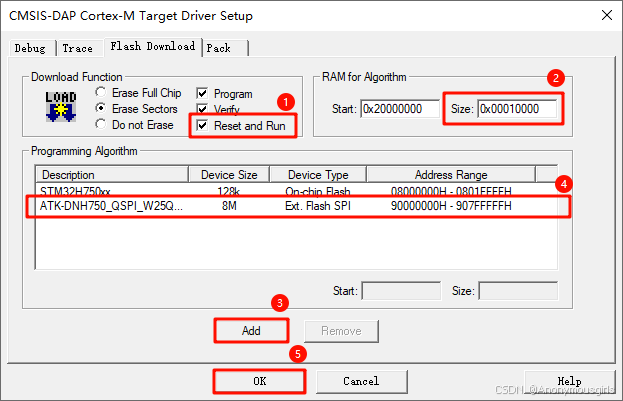The width and height of the screenshot is (623, 401).
Task: Close the Target Driver Setup dialog
Action: [x=607, y=15]
